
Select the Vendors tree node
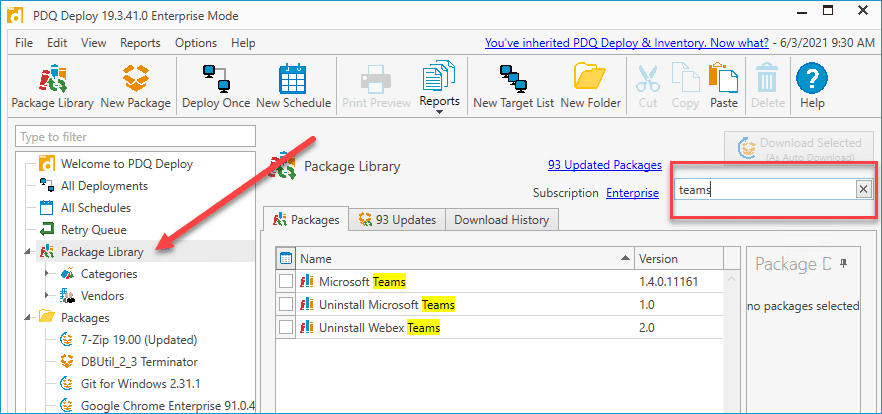(x=102, y=296)
